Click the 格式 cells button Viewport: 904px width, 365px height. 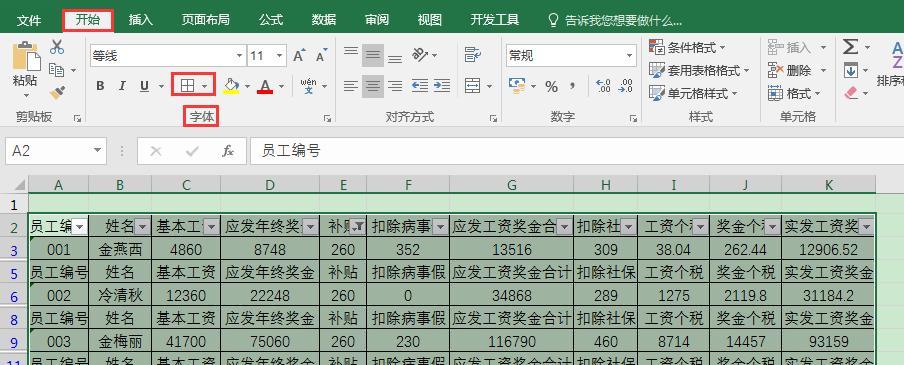click(794, 93)
